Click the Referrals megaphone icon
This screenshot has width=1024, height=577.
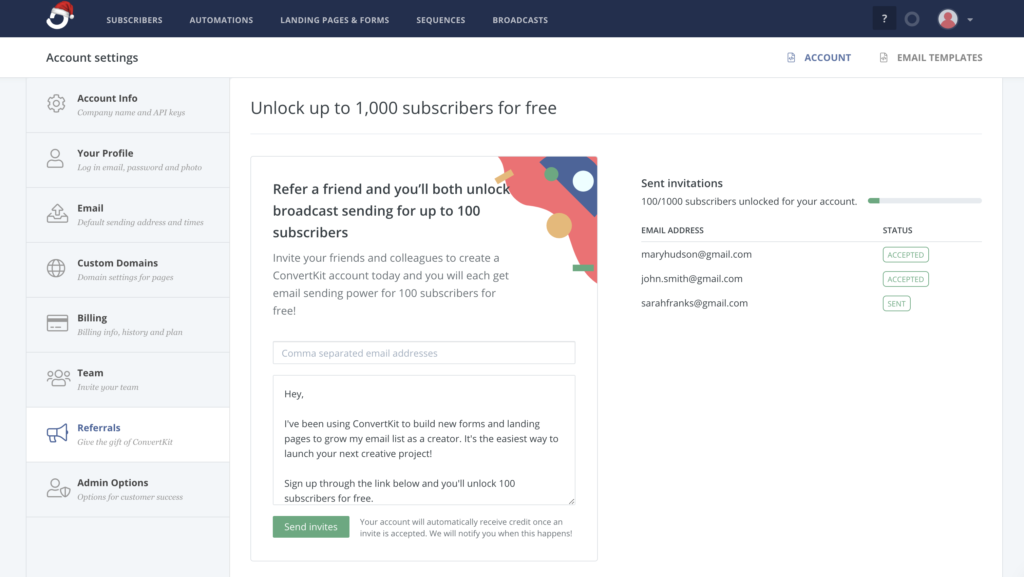(x=57, y=434)
